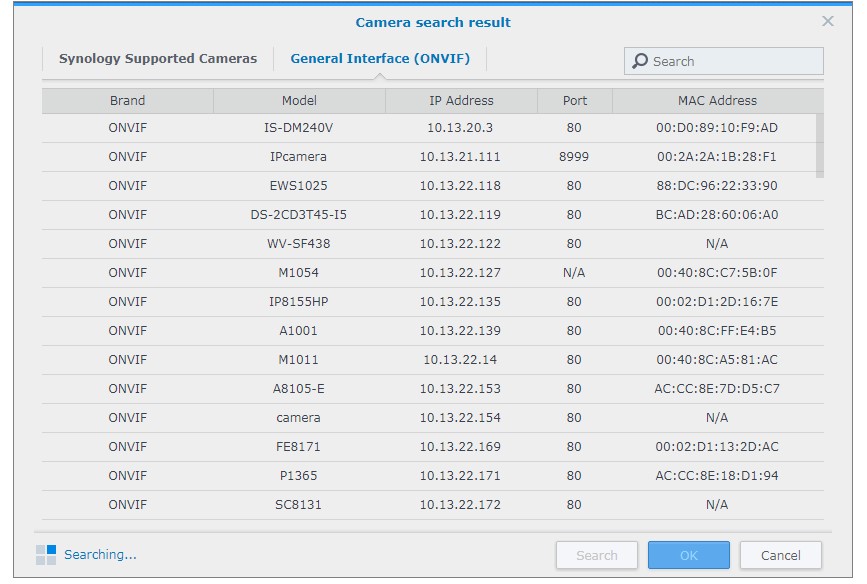The height and width of the screenshot is (584, 867).
Task: Click the MAC Address column header
Action: coord(717,100)
